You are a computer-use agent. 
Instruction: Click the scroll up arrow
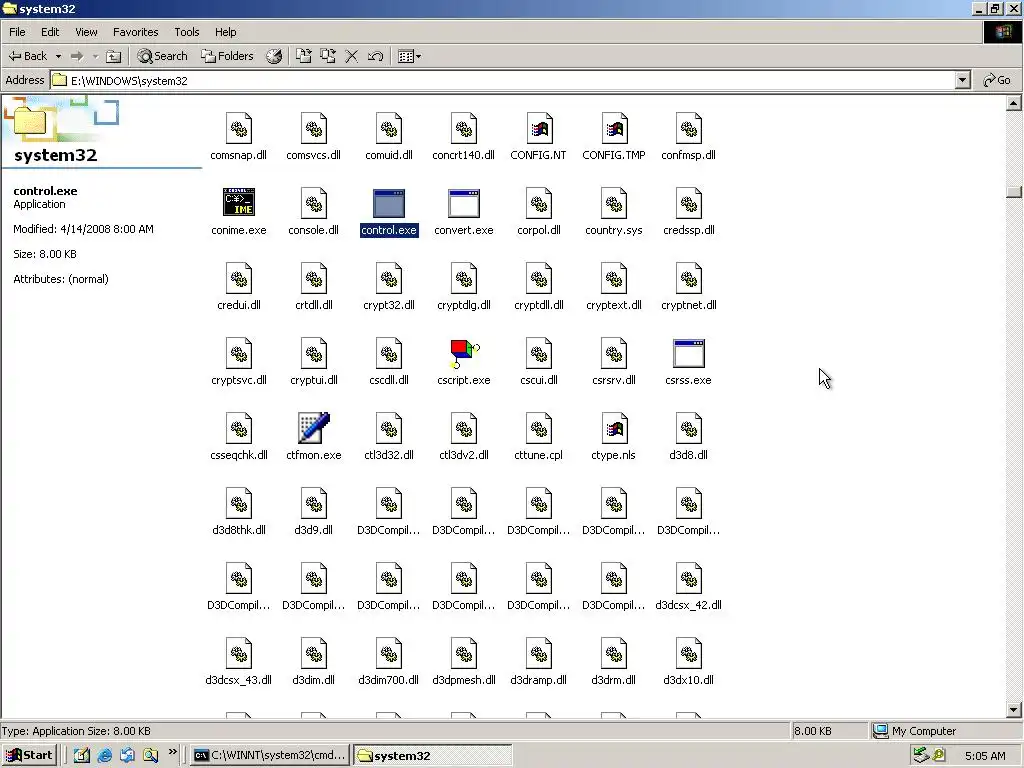(x=1014, y=103)
